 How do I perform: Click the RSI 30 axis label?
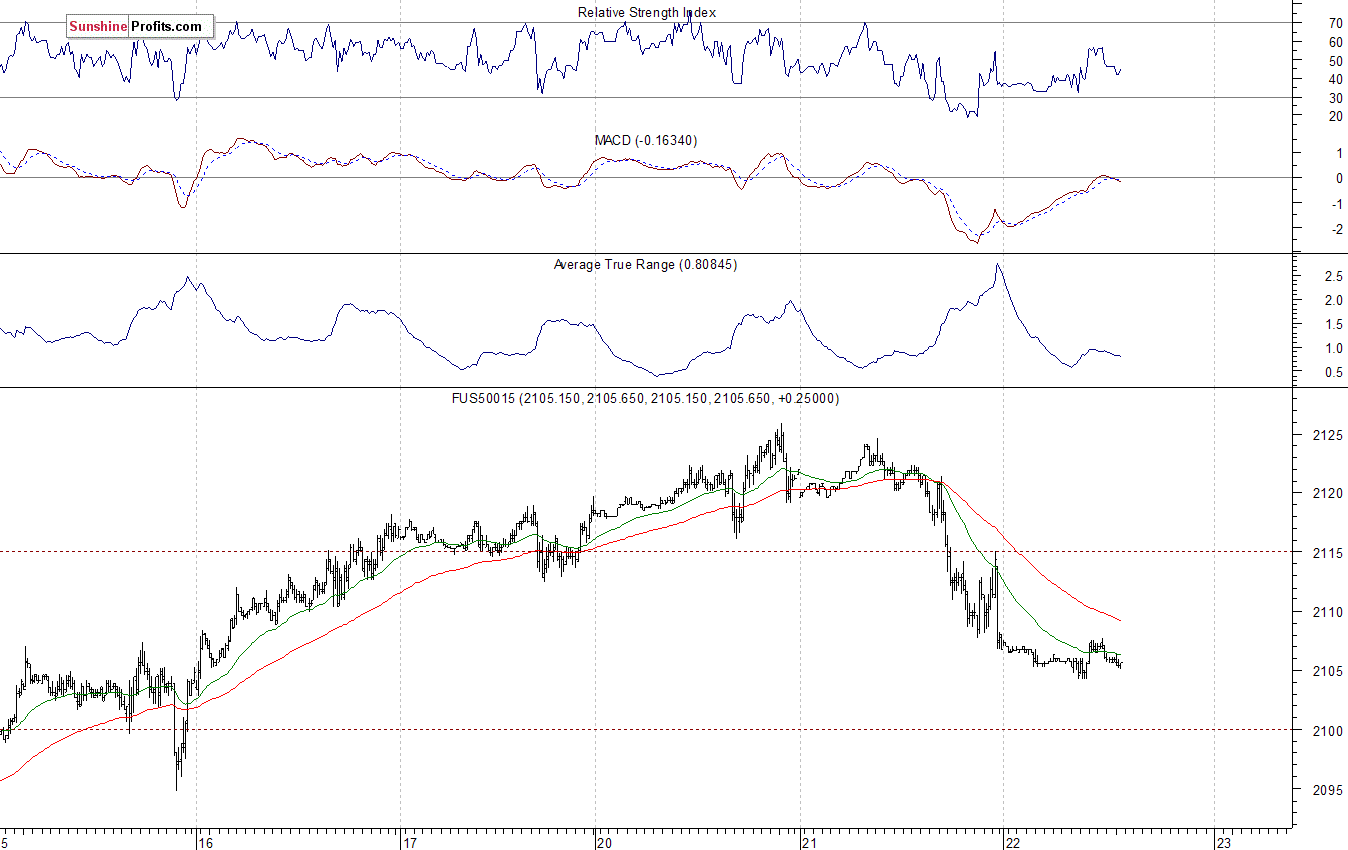coord(1335,98)
